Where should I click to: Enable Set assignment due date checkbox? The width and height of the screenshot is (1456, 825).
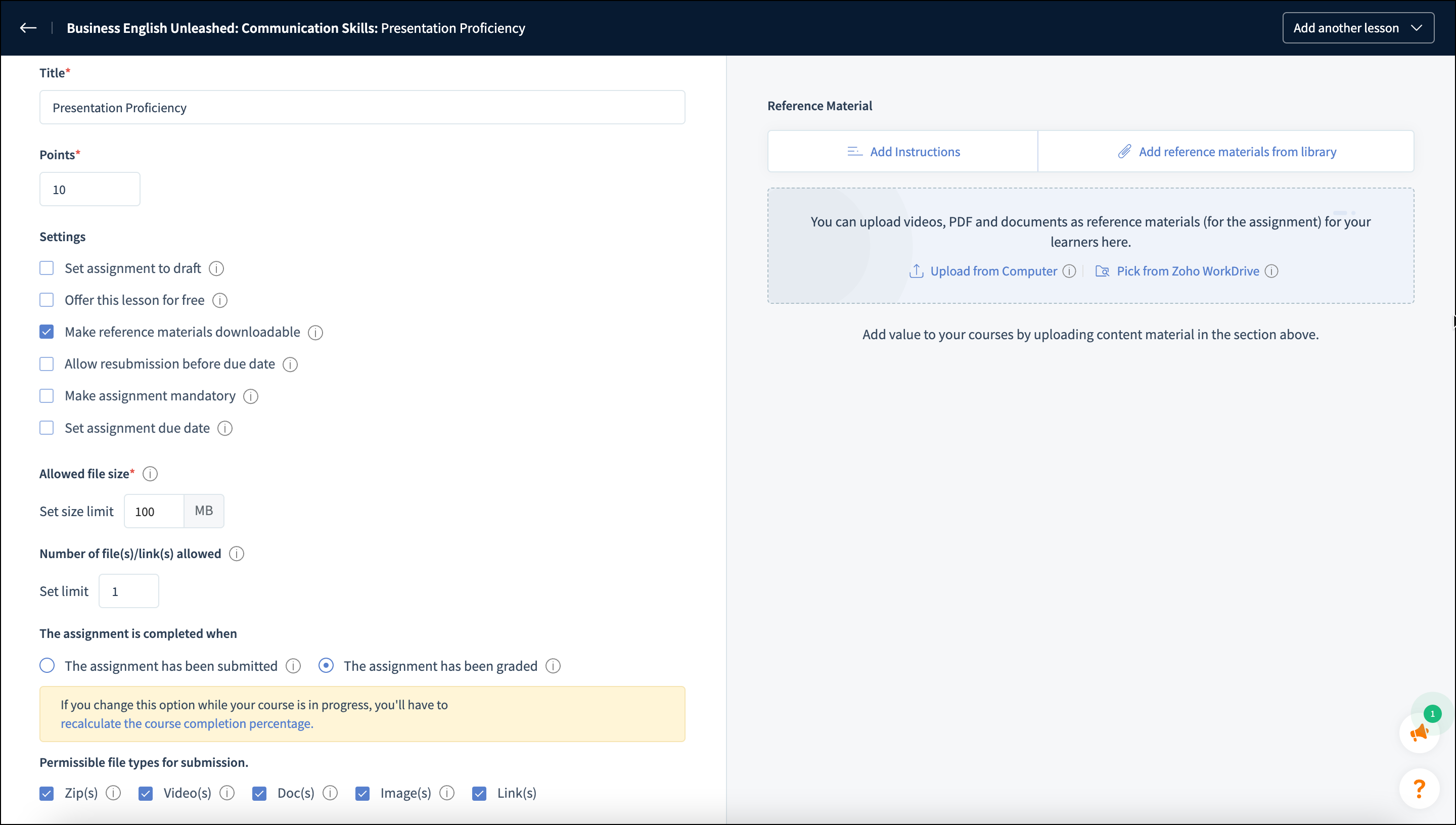[47, 428]
